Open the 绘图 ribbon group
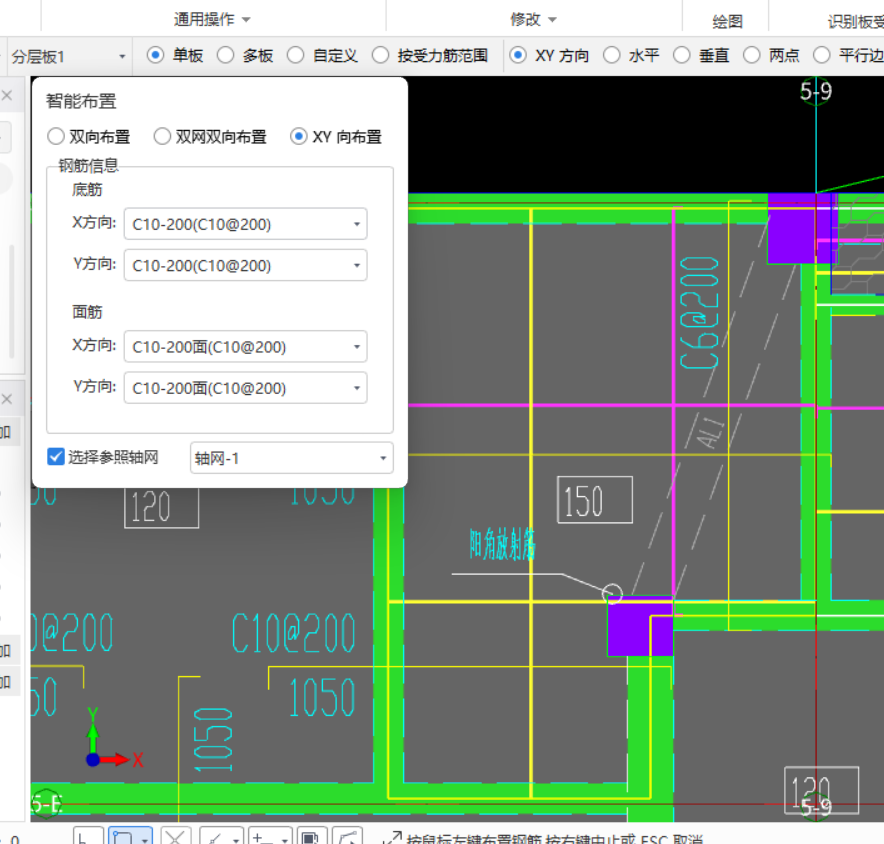Viewport: 884px width, 844px height. coord(727,21)
